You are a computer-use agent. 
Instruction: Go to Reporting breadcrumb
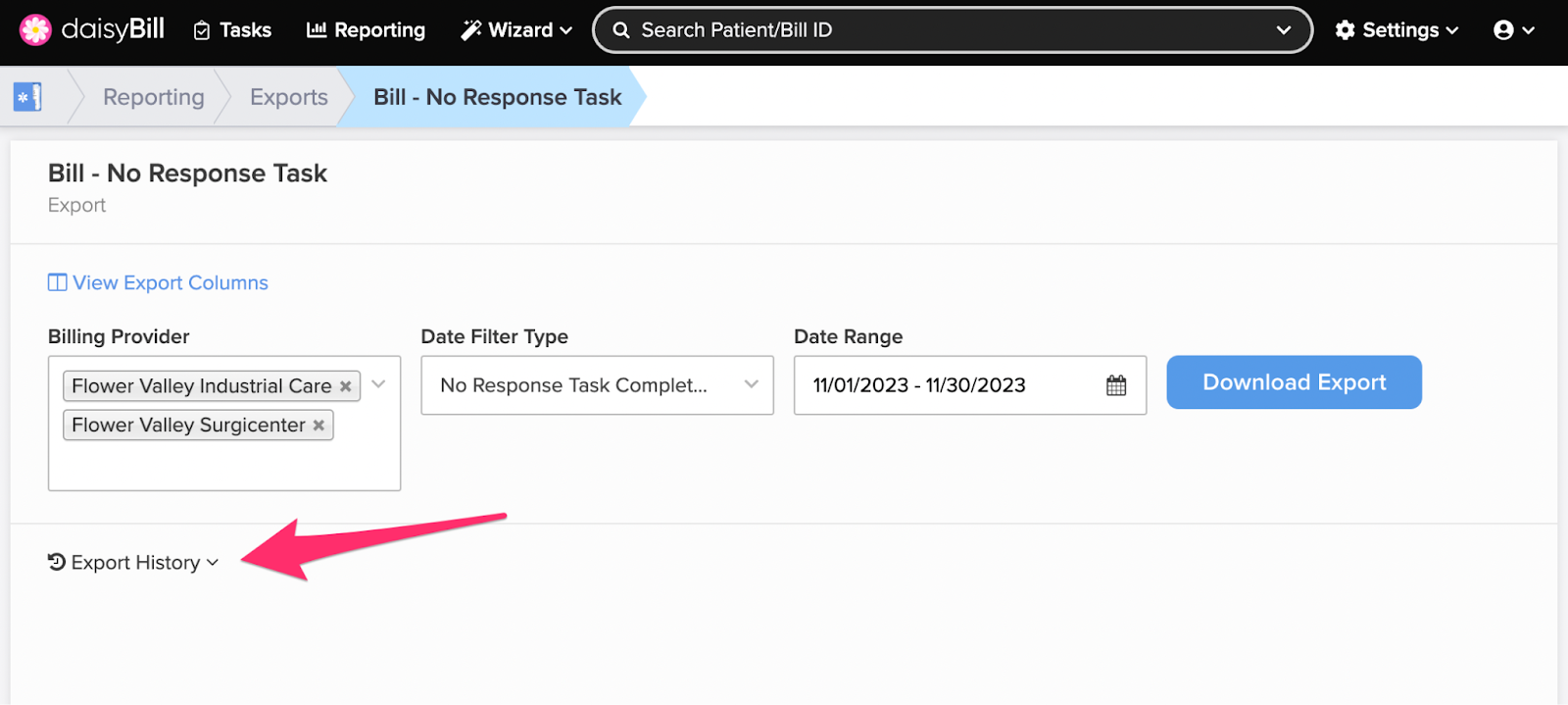coord(154,97)
